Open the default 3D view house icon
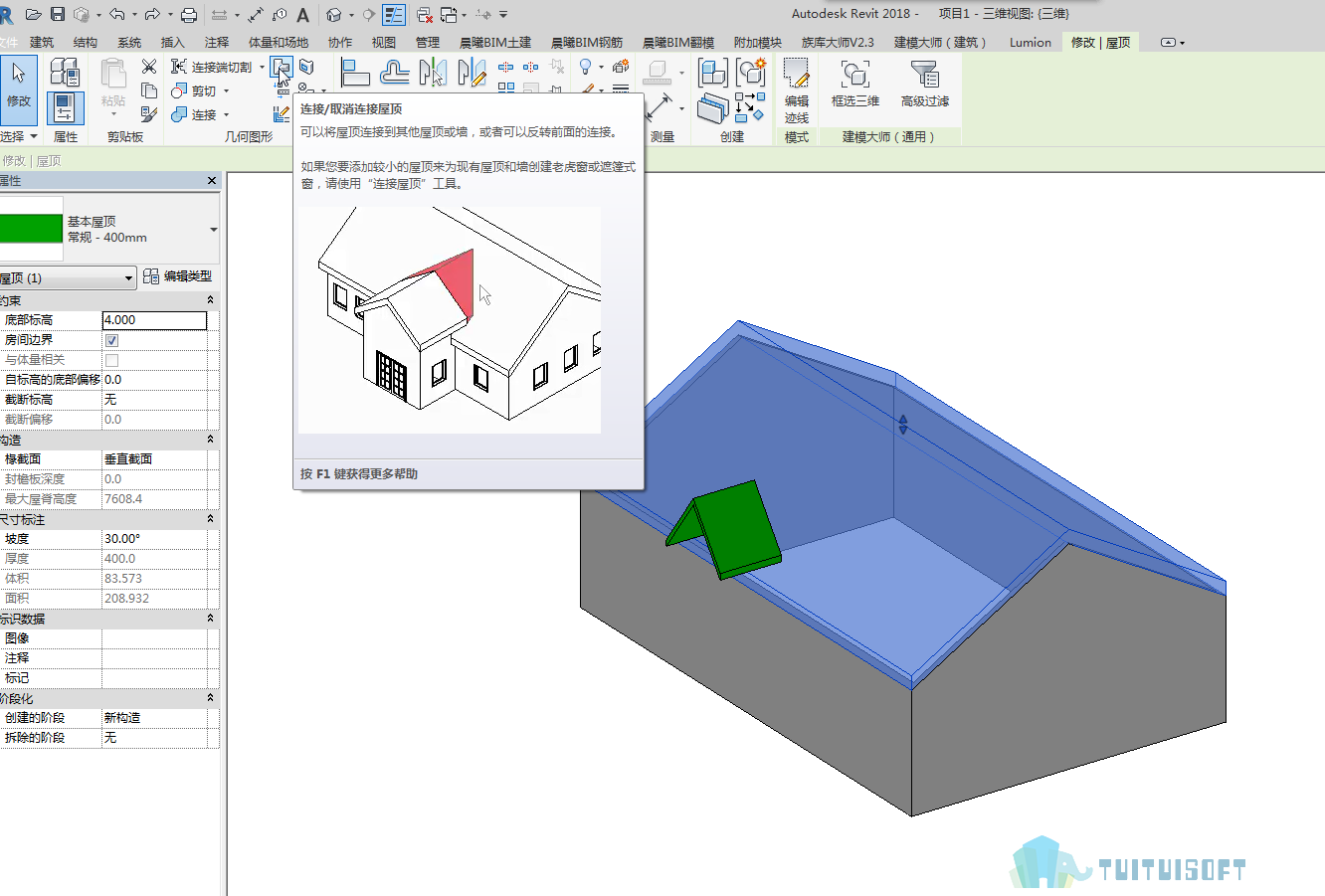1325x896 pixels. [334, 14]
